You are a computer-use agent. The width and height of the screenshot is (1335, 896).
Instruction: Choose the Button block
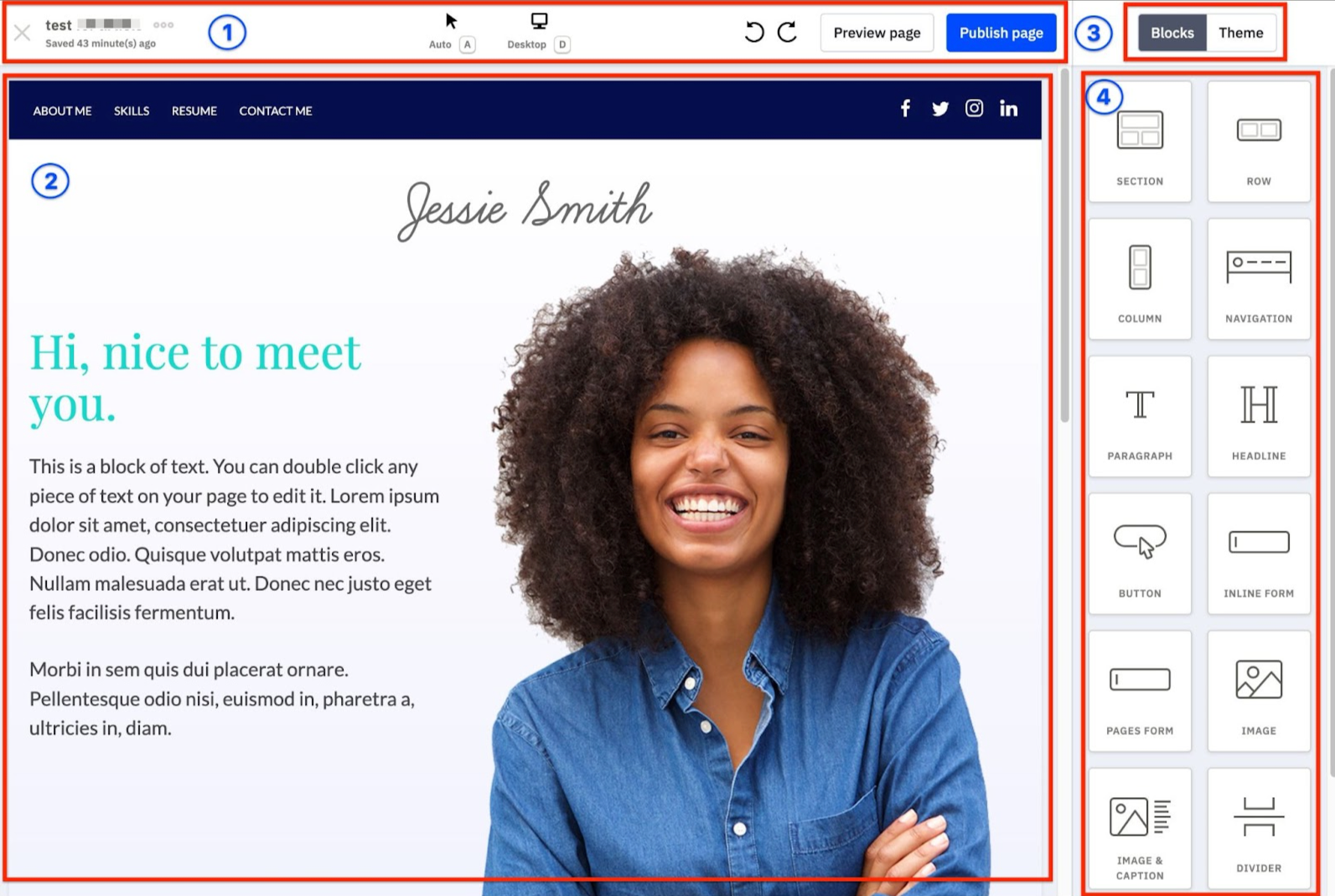click(x=1139, y=554)
